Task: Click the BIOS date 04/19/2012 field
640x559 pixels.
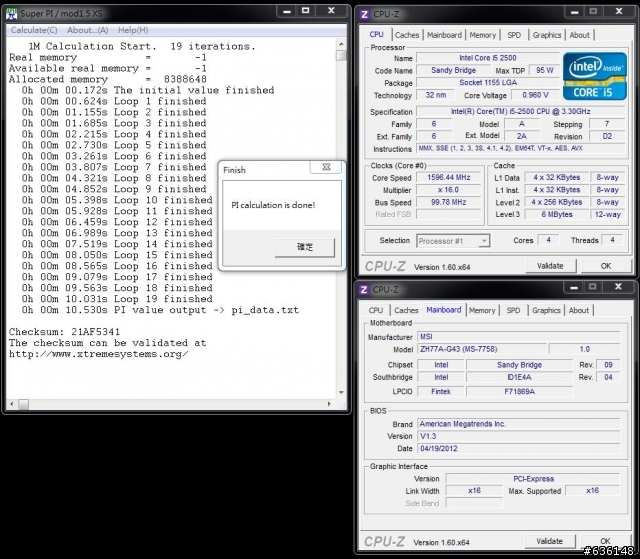Action: [518, 448]
